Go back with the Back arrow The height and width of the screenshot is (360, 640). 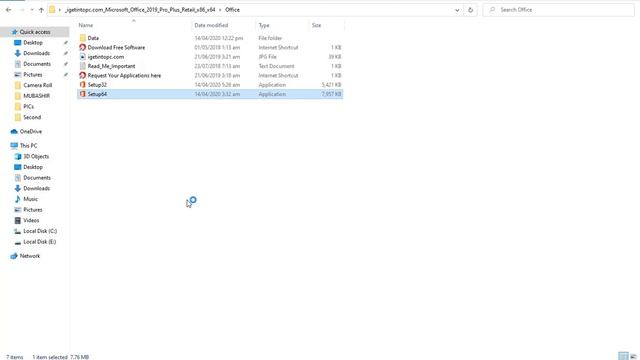[8, 10]
